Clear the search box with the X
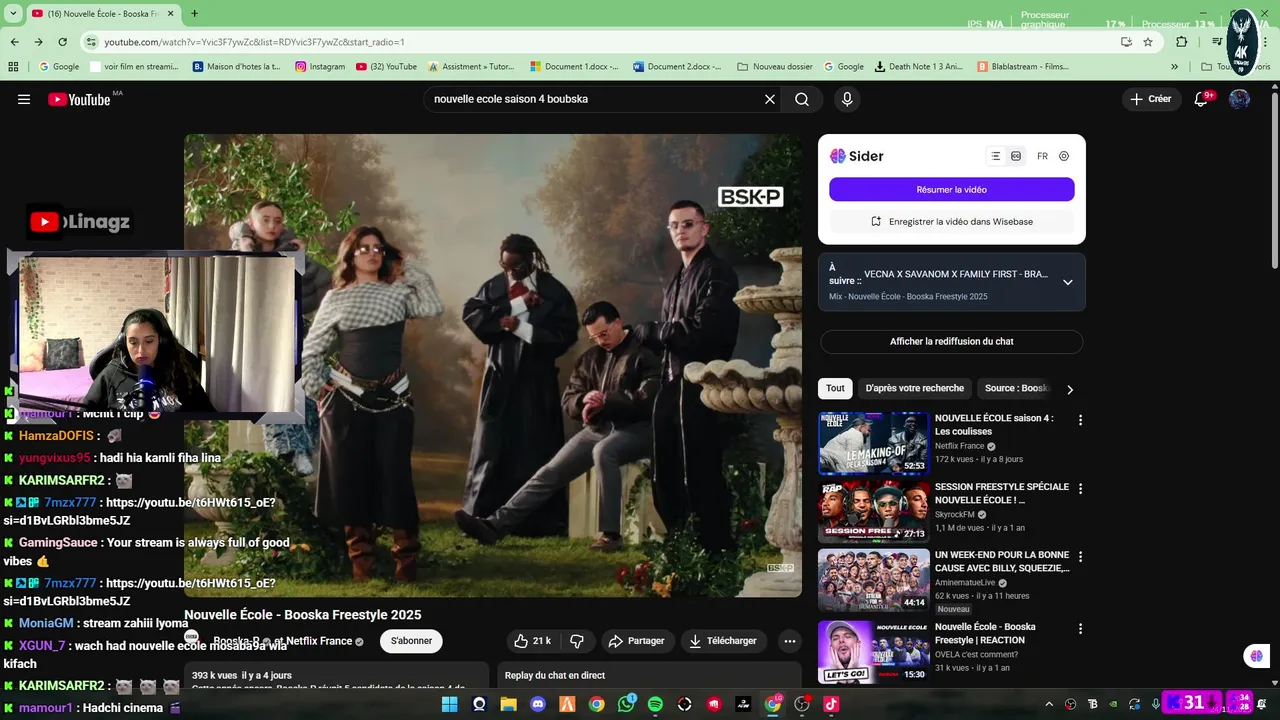The image size is (1280, 720). click(770, 99)
